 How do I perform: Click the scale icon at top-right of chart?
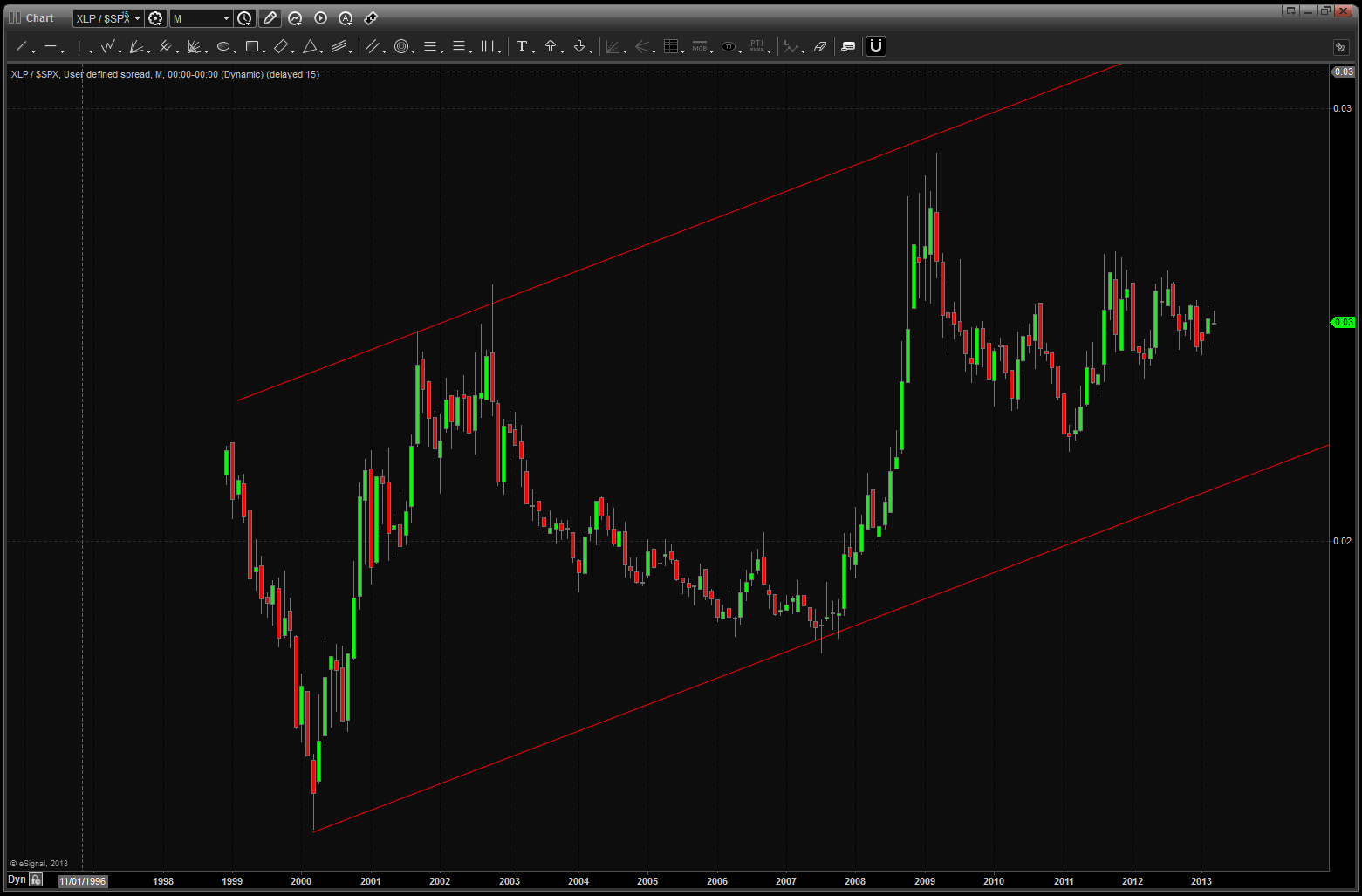pyautogui.click(x=1341, y=47)
